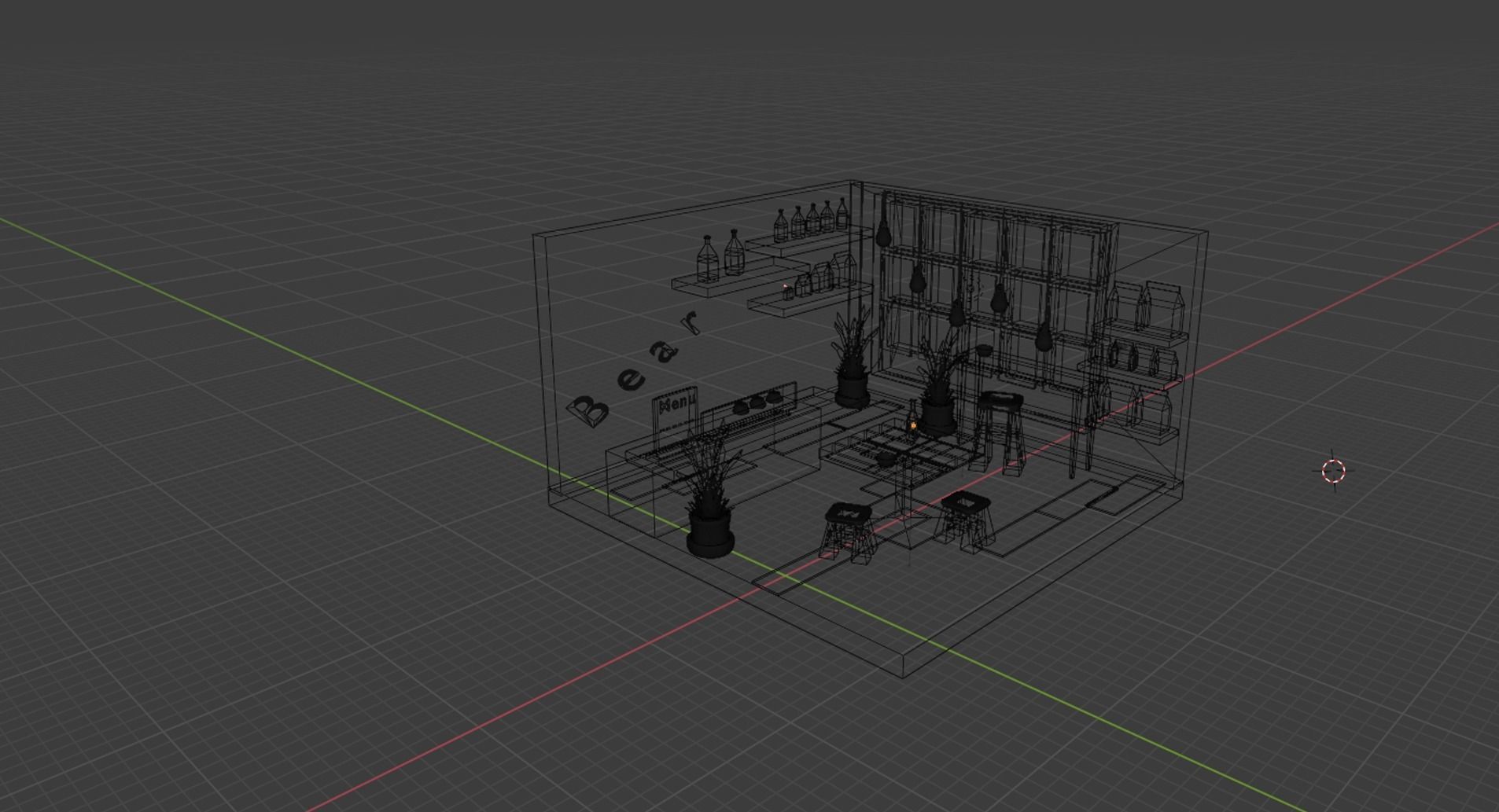Click the 3D cursor crosshair in the viewport

pos(1333,472)
